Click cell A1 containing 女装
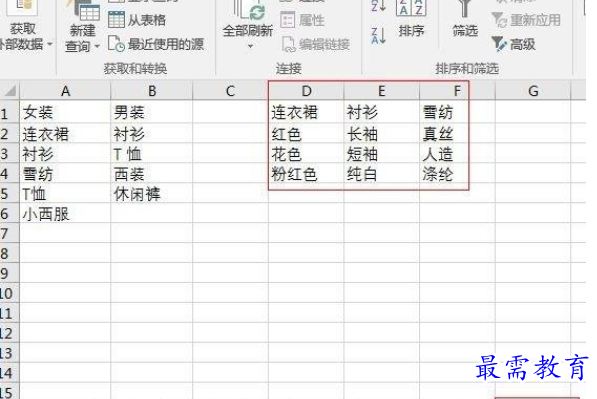The height and width of the screenshot is (399, 597). [65, 112]
